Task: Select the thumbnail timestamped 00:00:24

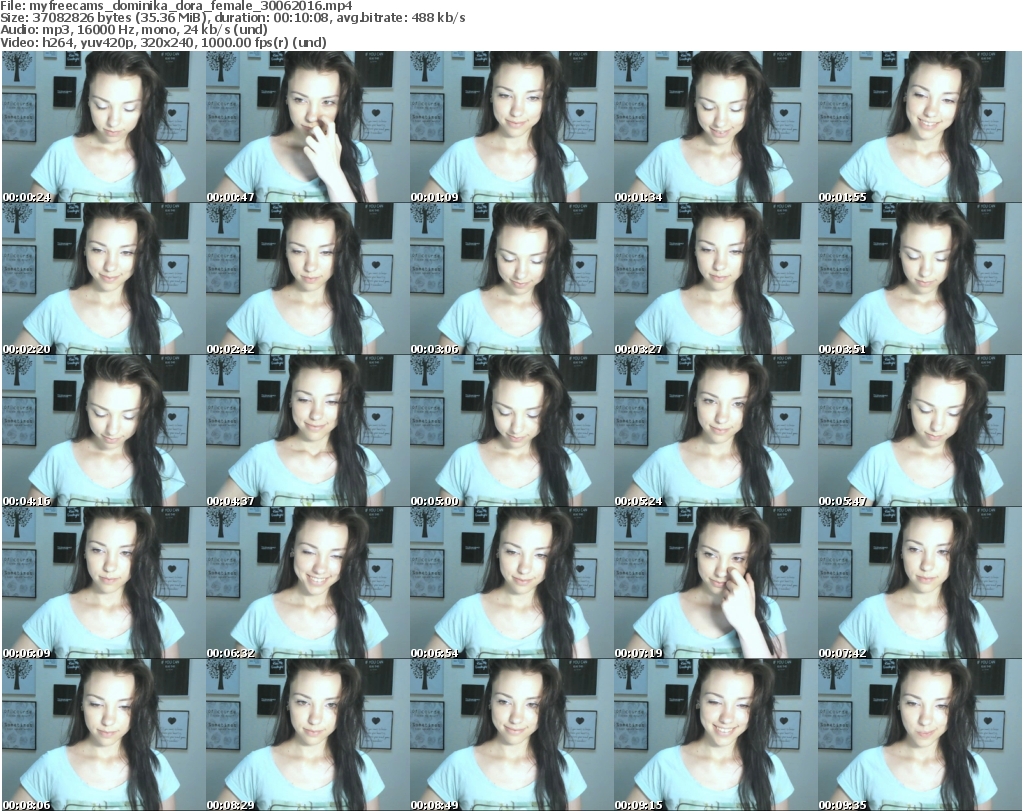Action: click(x=103, y=127)
